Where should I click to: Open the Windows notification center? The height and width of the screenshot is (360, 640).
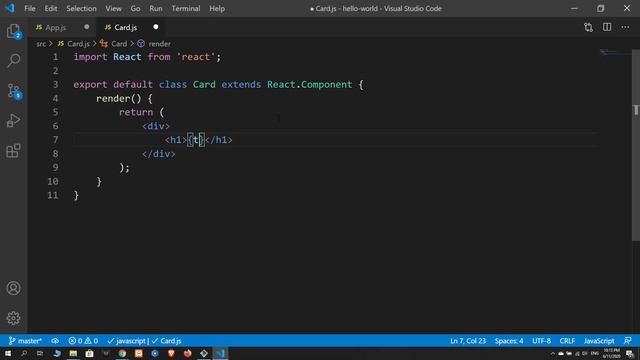click(630, 353)
